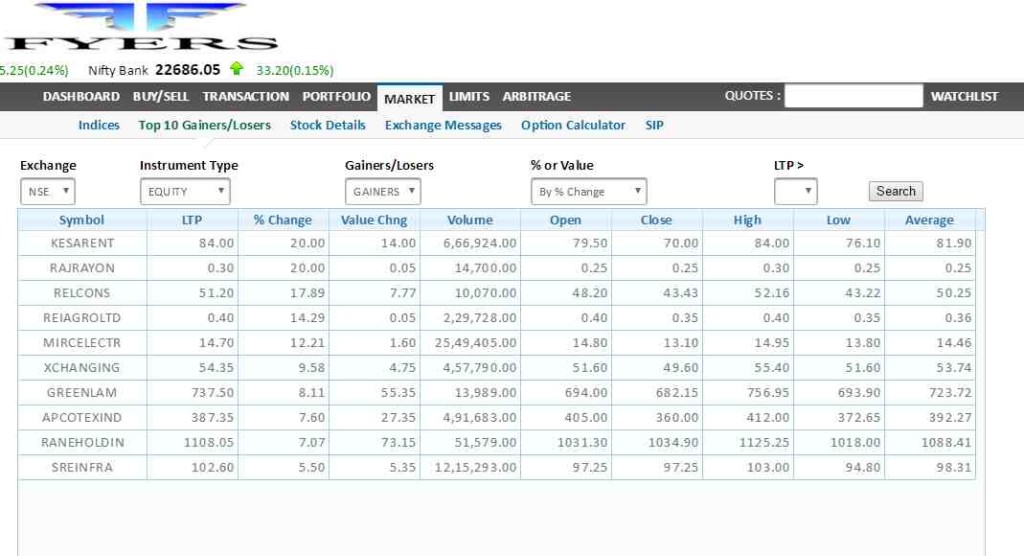Expand the Instrument Type EQUITY dropdown
Image resolution: width=1024 pixels, height=556 pixels.
pyautogui.click(x=184, y=192)
